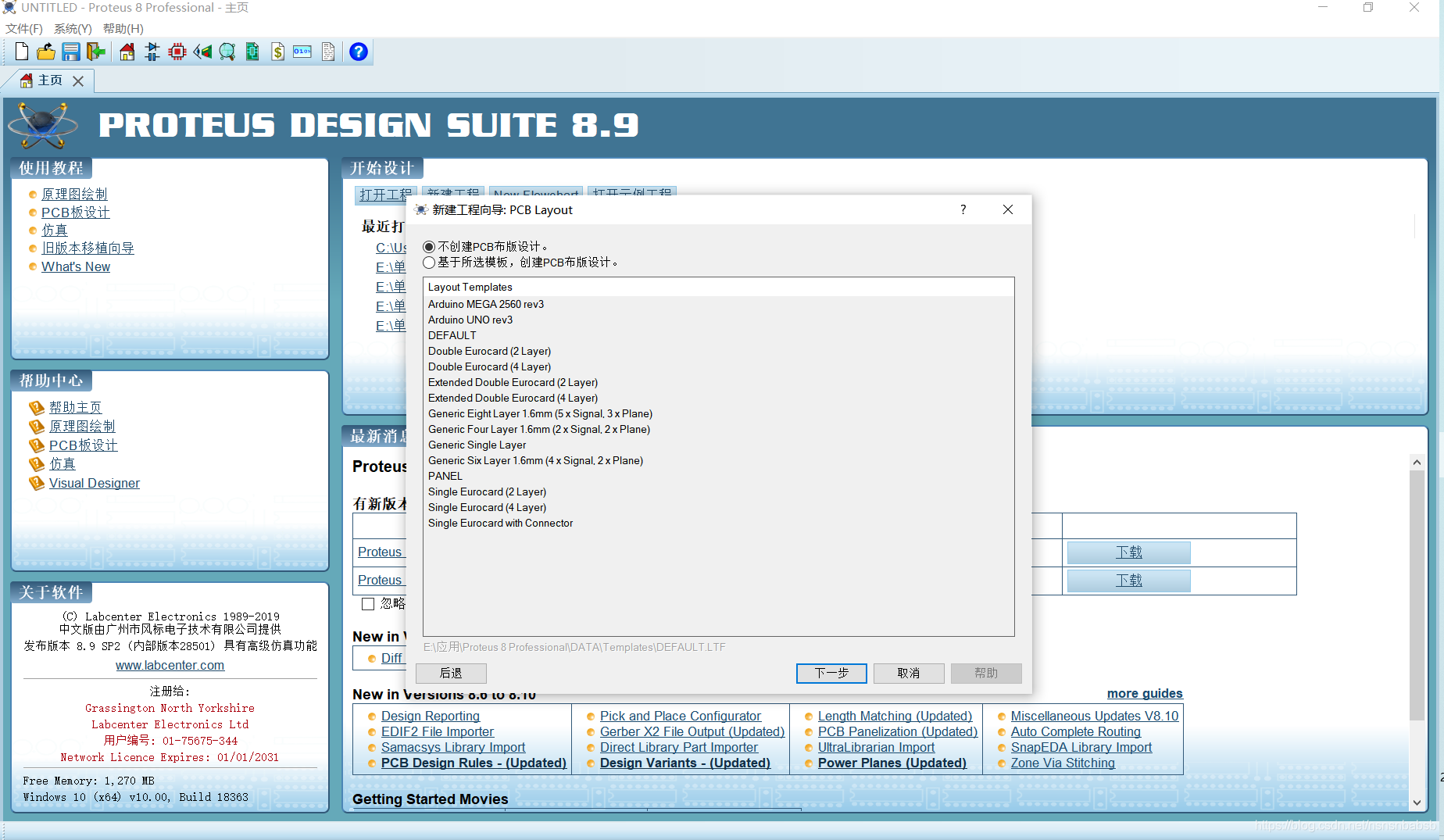Select 基于所选模板 radio option
The width and height of the screenshot is (1444, 840).
point(429,263)
